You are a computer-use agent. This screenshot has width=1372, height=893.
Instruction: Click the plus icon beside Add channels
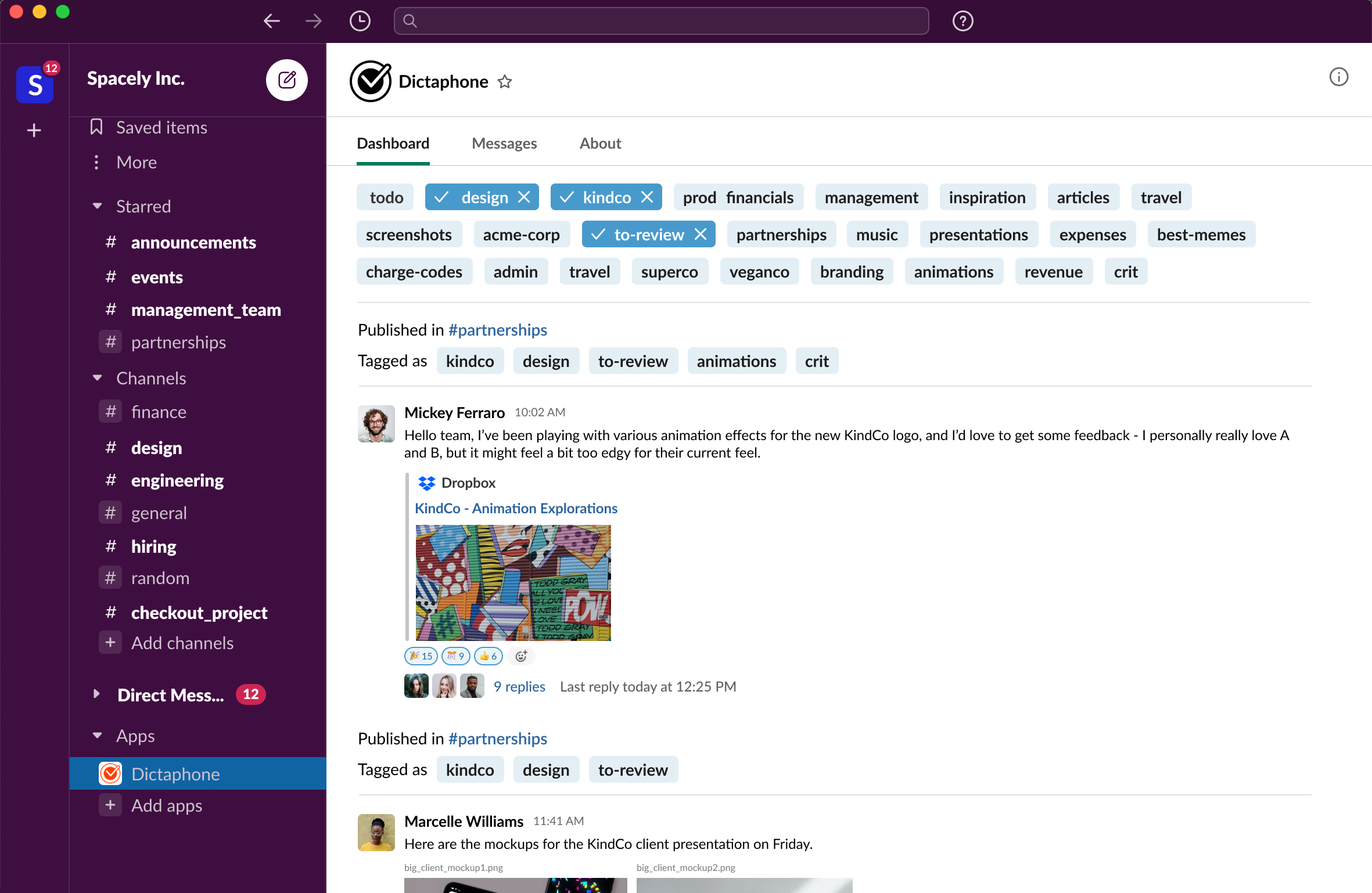click(110, 643)
